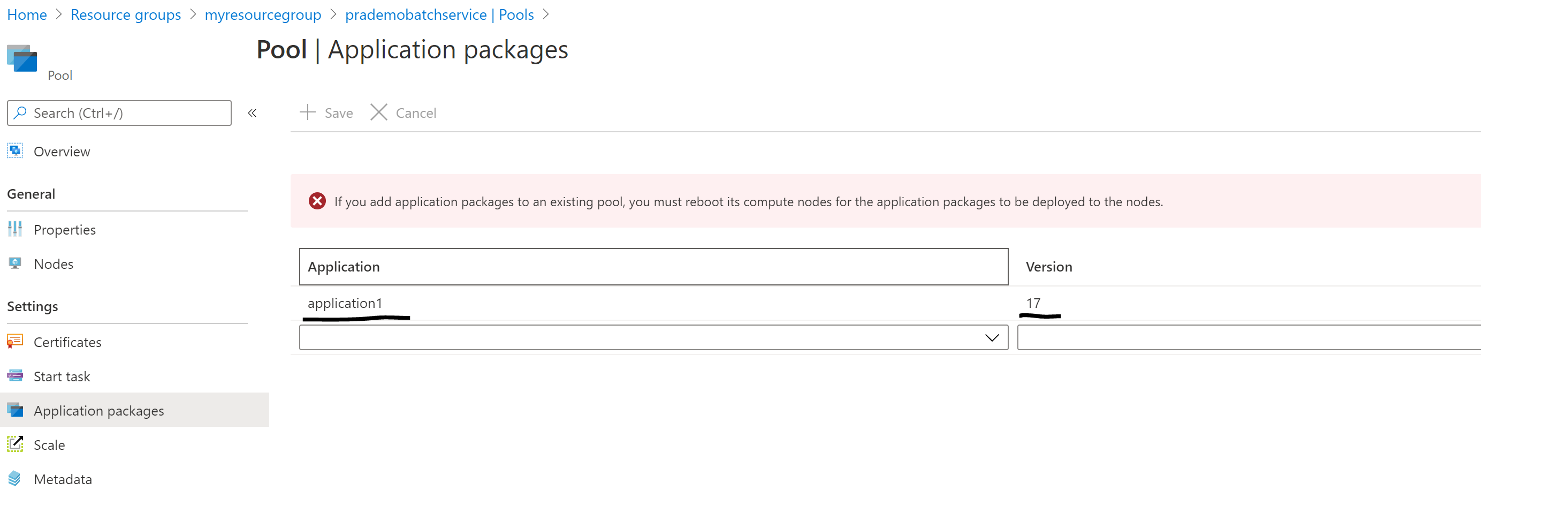Click the Start task icon
The image size is (1568, 505).
pyautogui.click(x=15, y=376)
